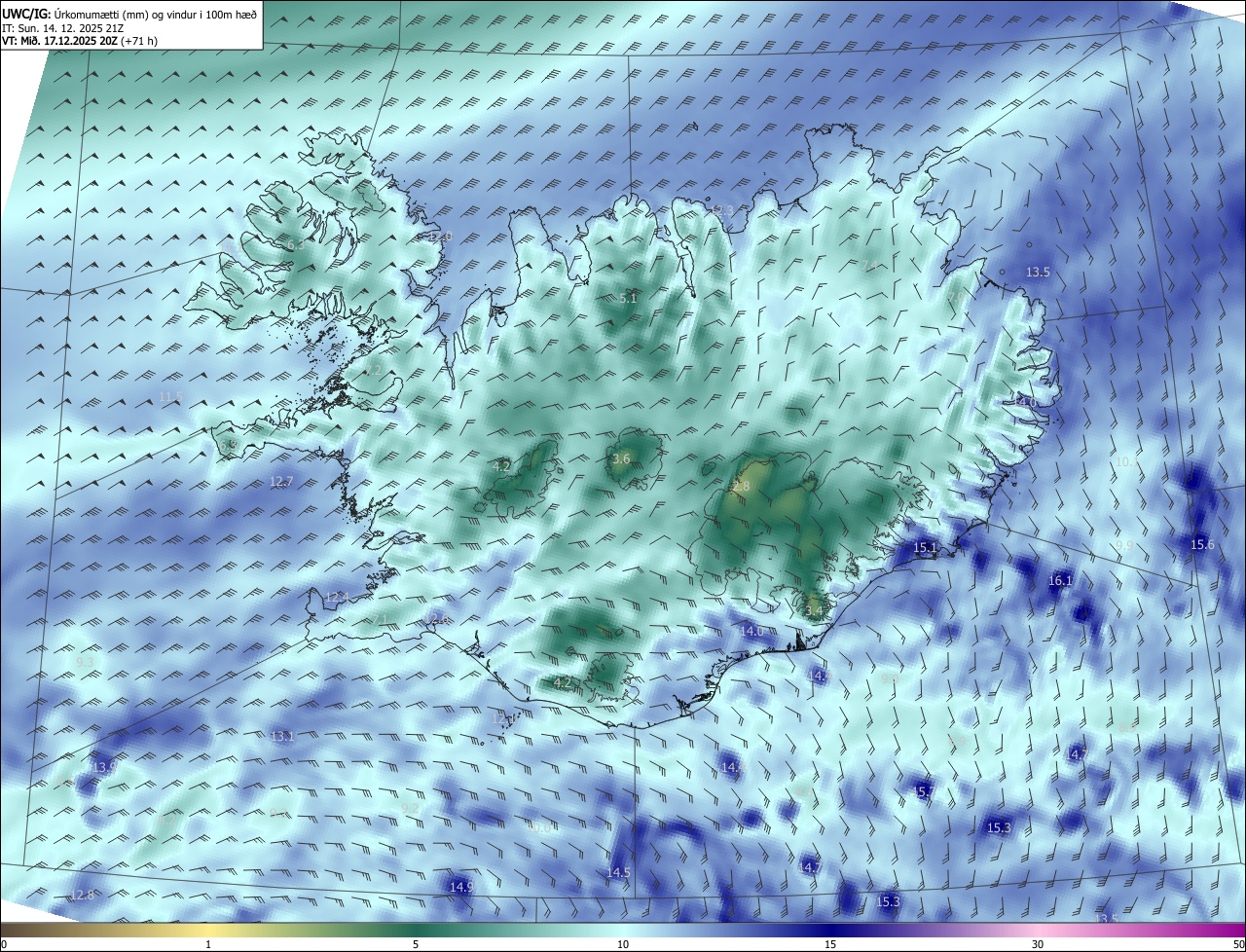Click the 12.8 value label on the map
Viewport: 1246px width, 952px height.
(x=83, y=895)
